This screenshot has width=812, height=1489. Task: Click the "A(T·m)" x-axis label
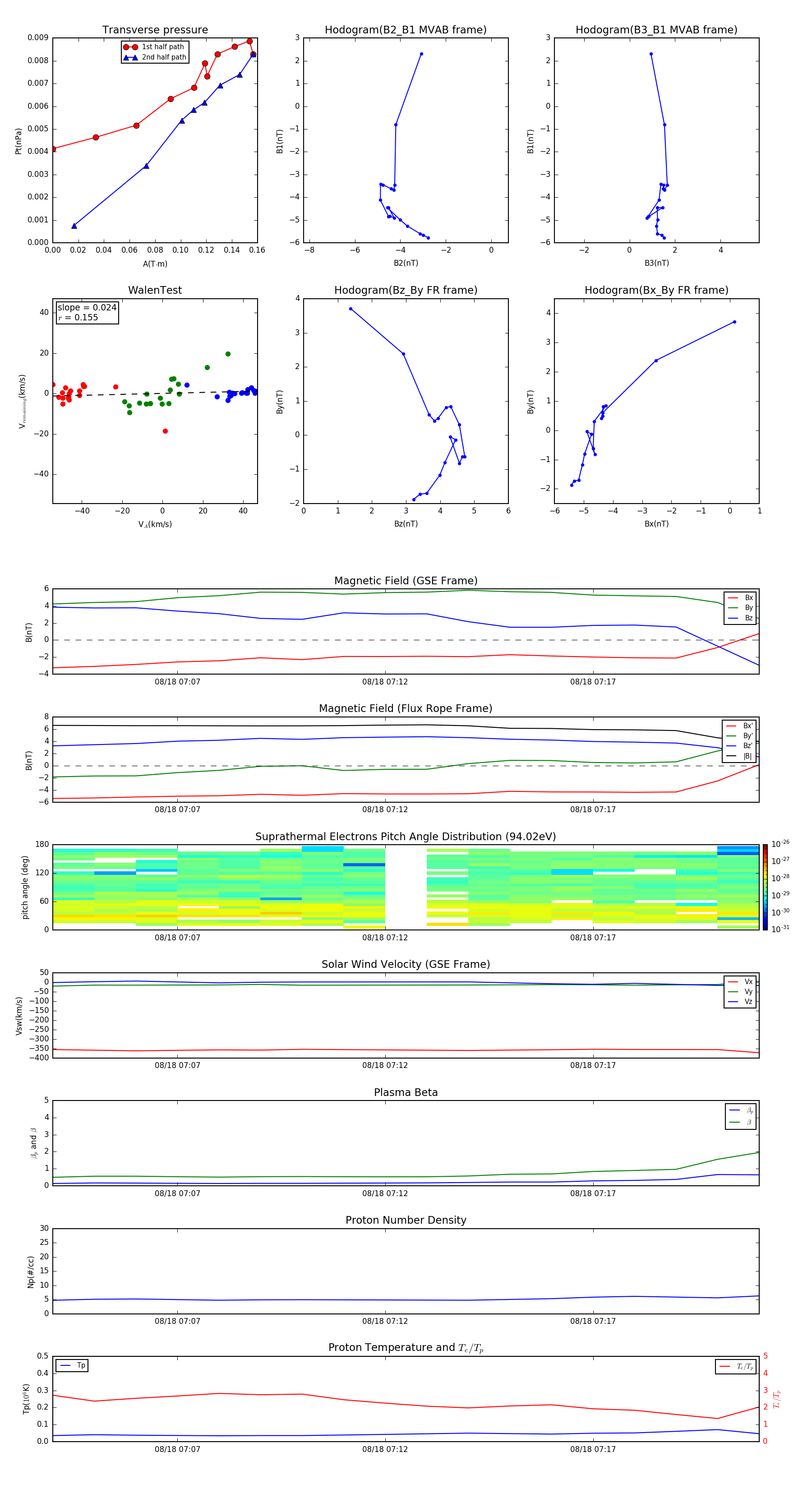tap(155, 264)
